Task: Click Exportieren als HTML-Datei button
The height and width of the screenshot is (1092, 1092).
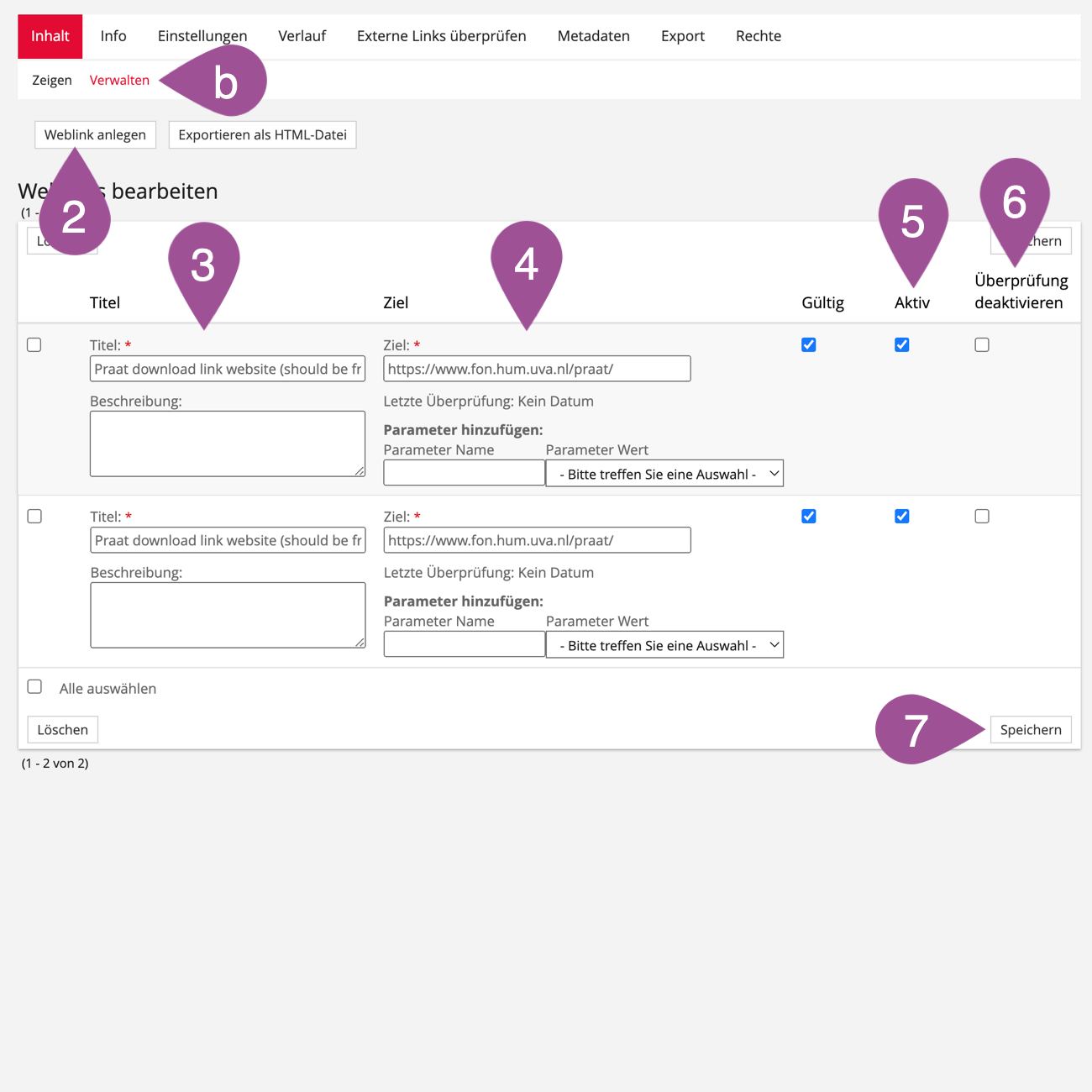Action: [x=262, y=135]
